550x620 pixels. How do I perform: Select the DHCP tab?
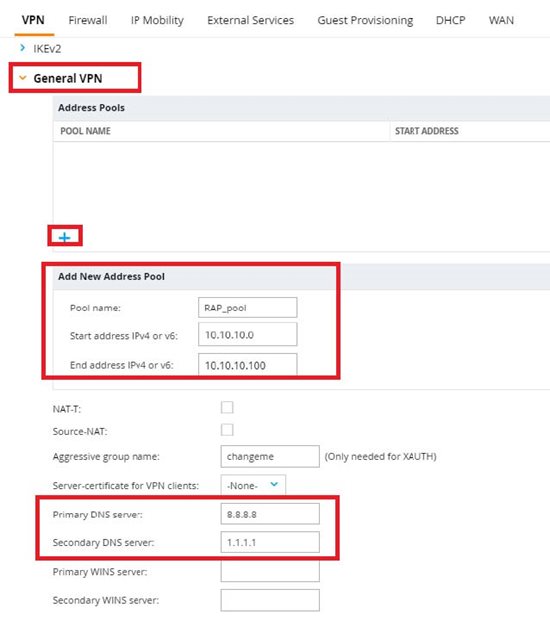tap(450, 20)
